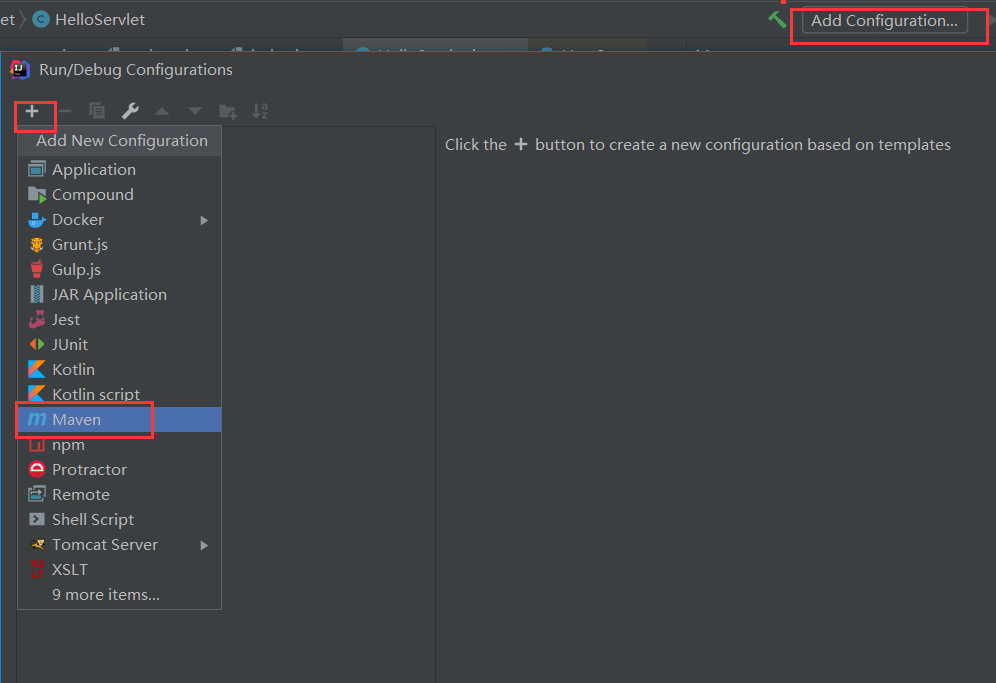Expand the Docker submenu arrow

[x=204, y=220]
